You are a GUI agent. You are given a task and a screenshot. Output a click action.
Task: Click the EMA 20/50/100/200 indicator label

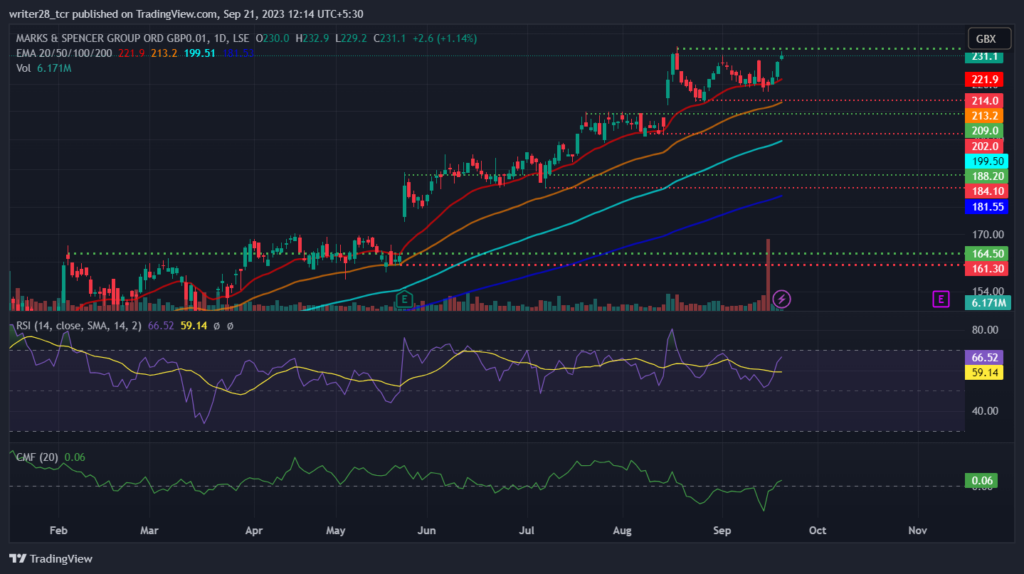click(64, 53)
